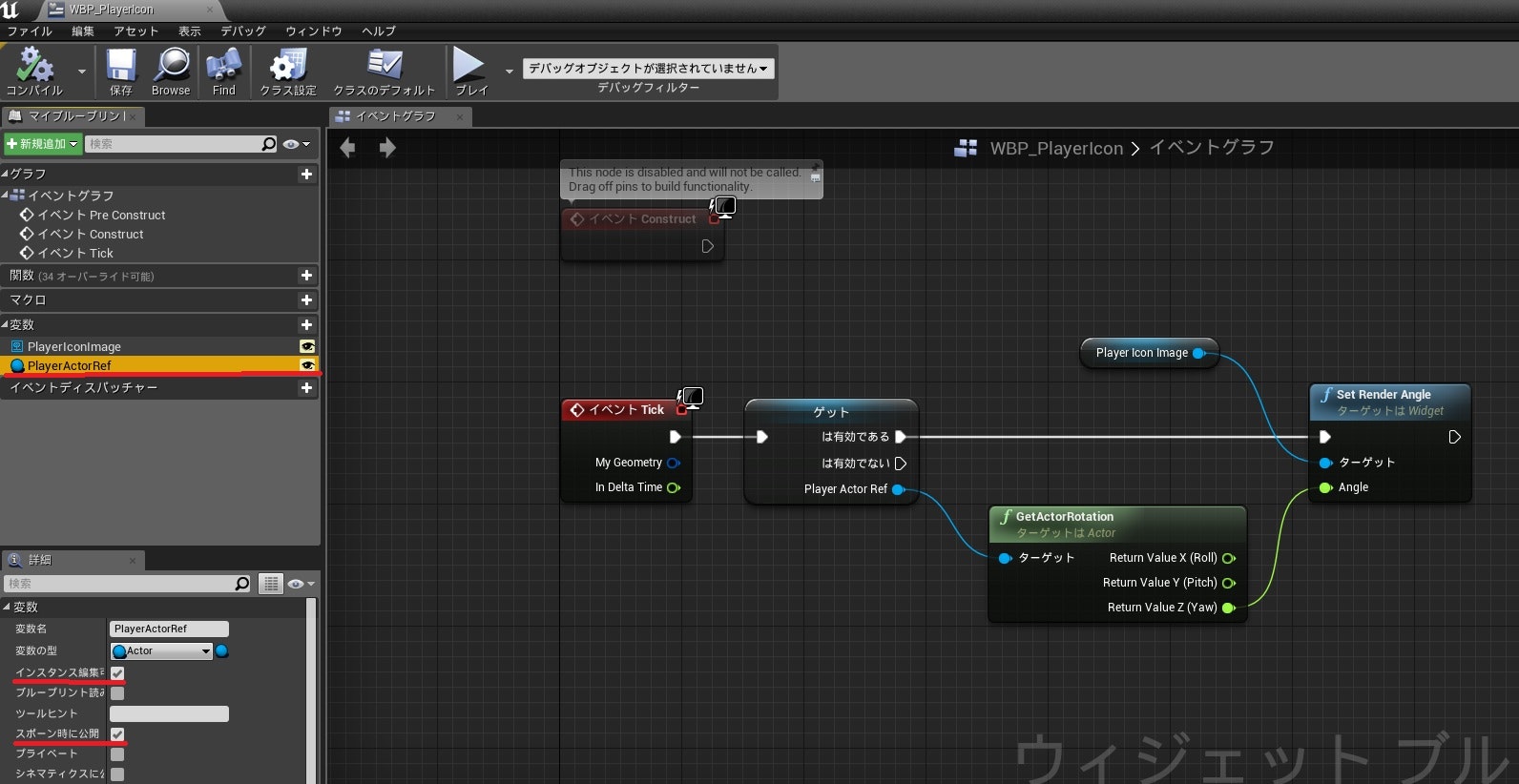Toggle PlayerIconImage visibility eye

[x=307, y=347]
